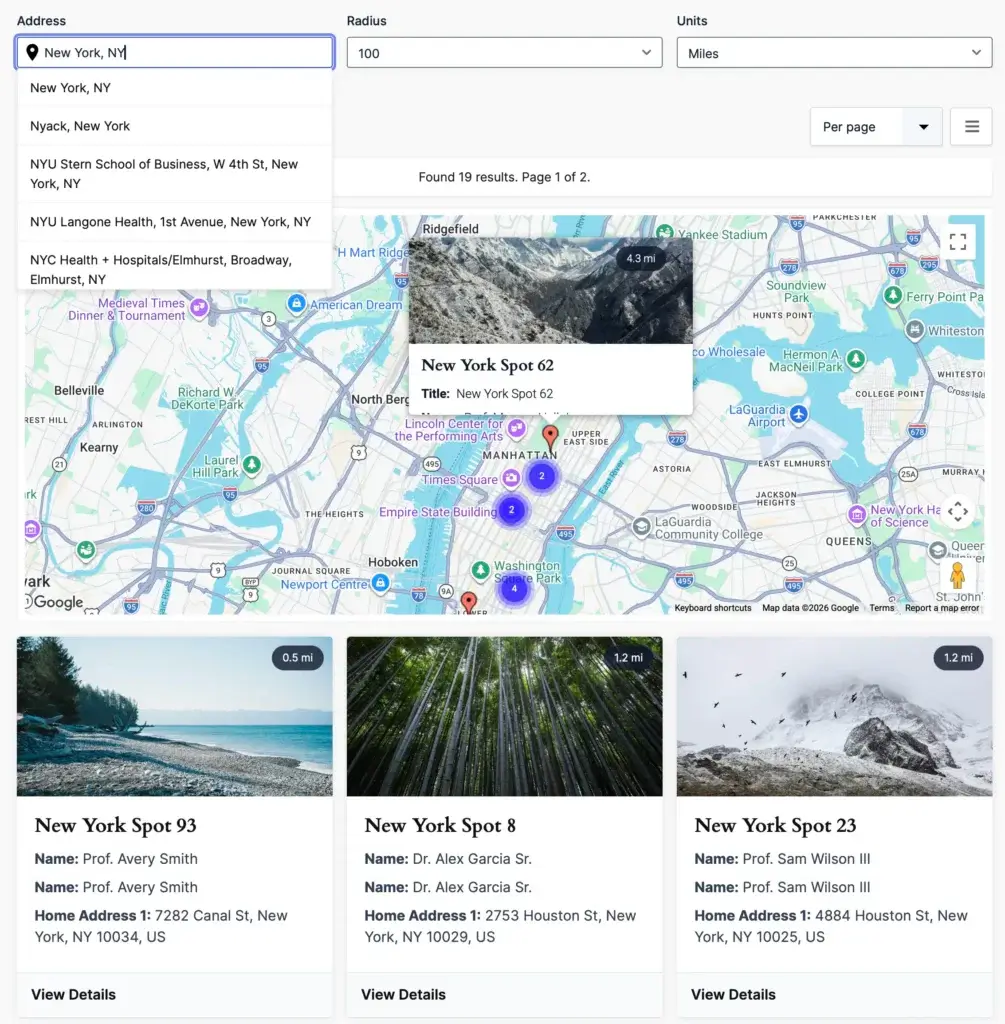Open Keyboard shortcuts on the map
Screen dimensions: 1005x1024
712,608
